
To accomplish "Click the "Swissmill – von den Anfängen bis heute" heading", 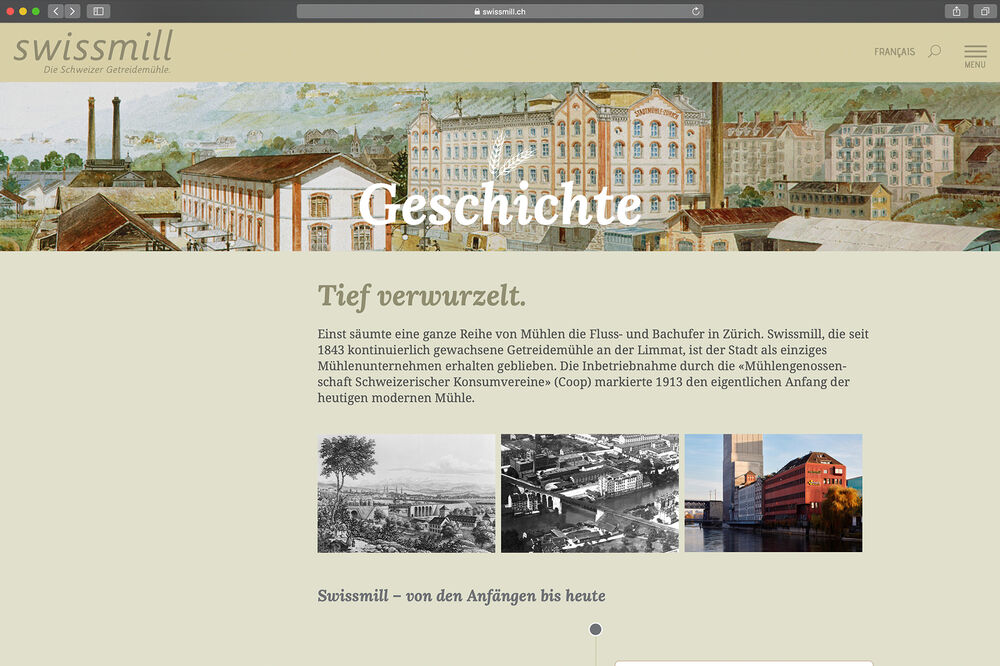I will coord(461,596).
